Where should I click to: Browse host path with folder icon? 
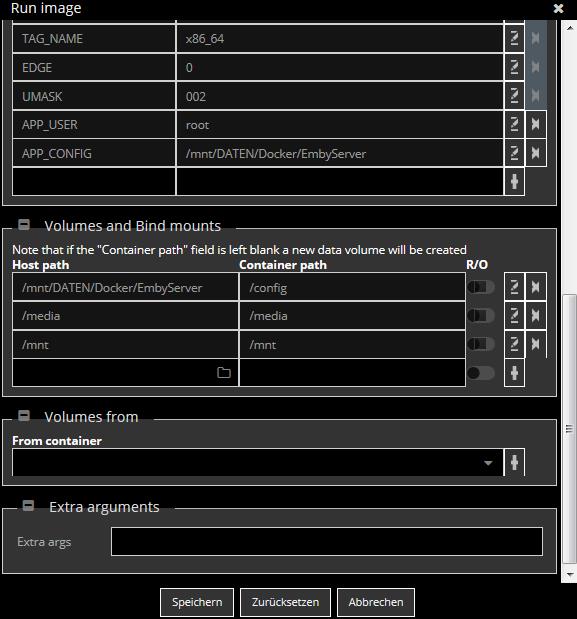point(224,372)
